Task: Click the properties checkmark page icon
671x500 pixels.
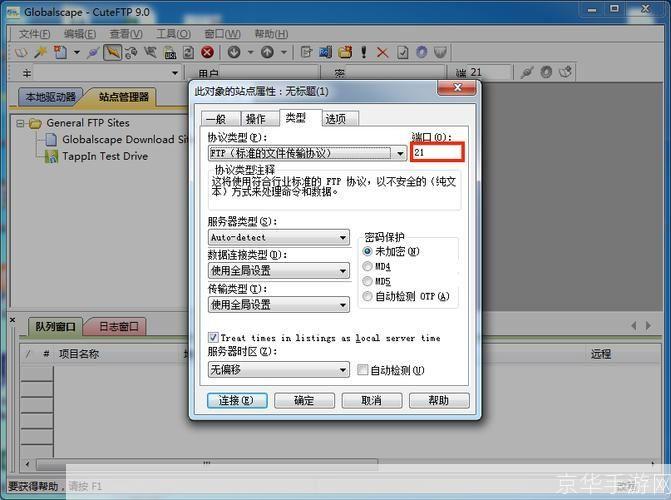Action: point(402,52)
